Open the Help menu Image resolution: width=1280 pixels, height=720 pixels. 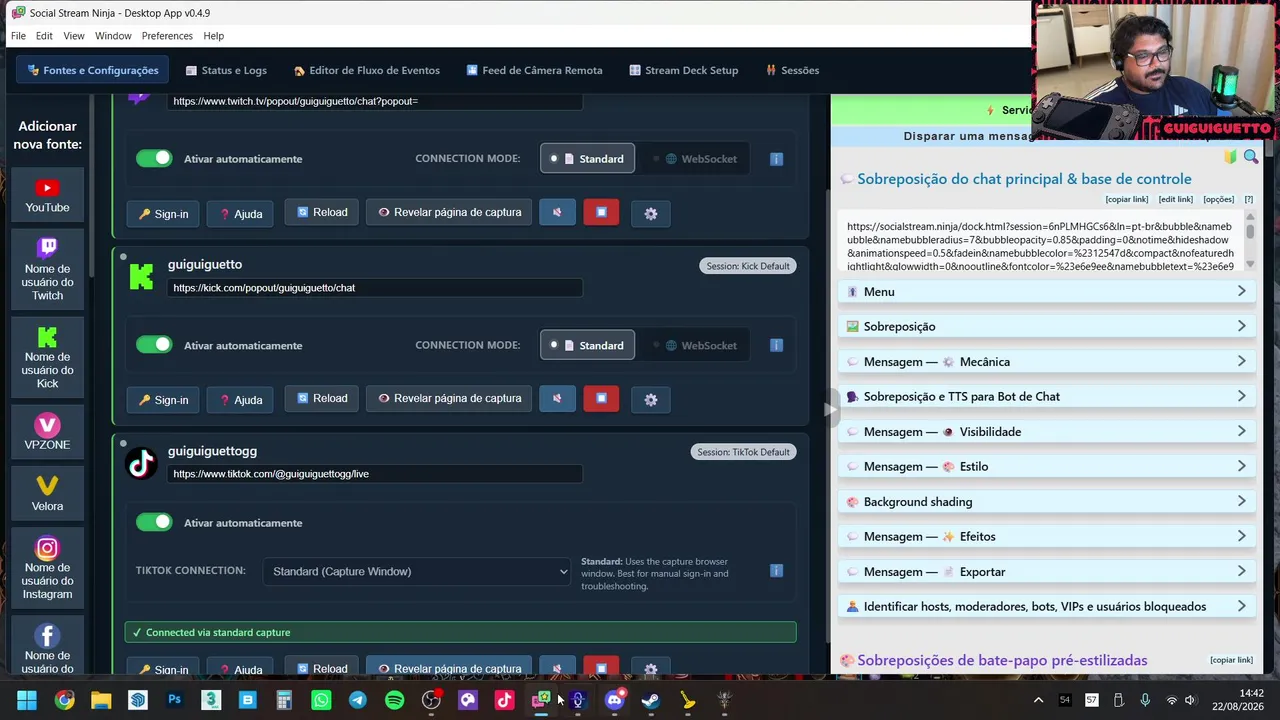(x=214, y=36)
